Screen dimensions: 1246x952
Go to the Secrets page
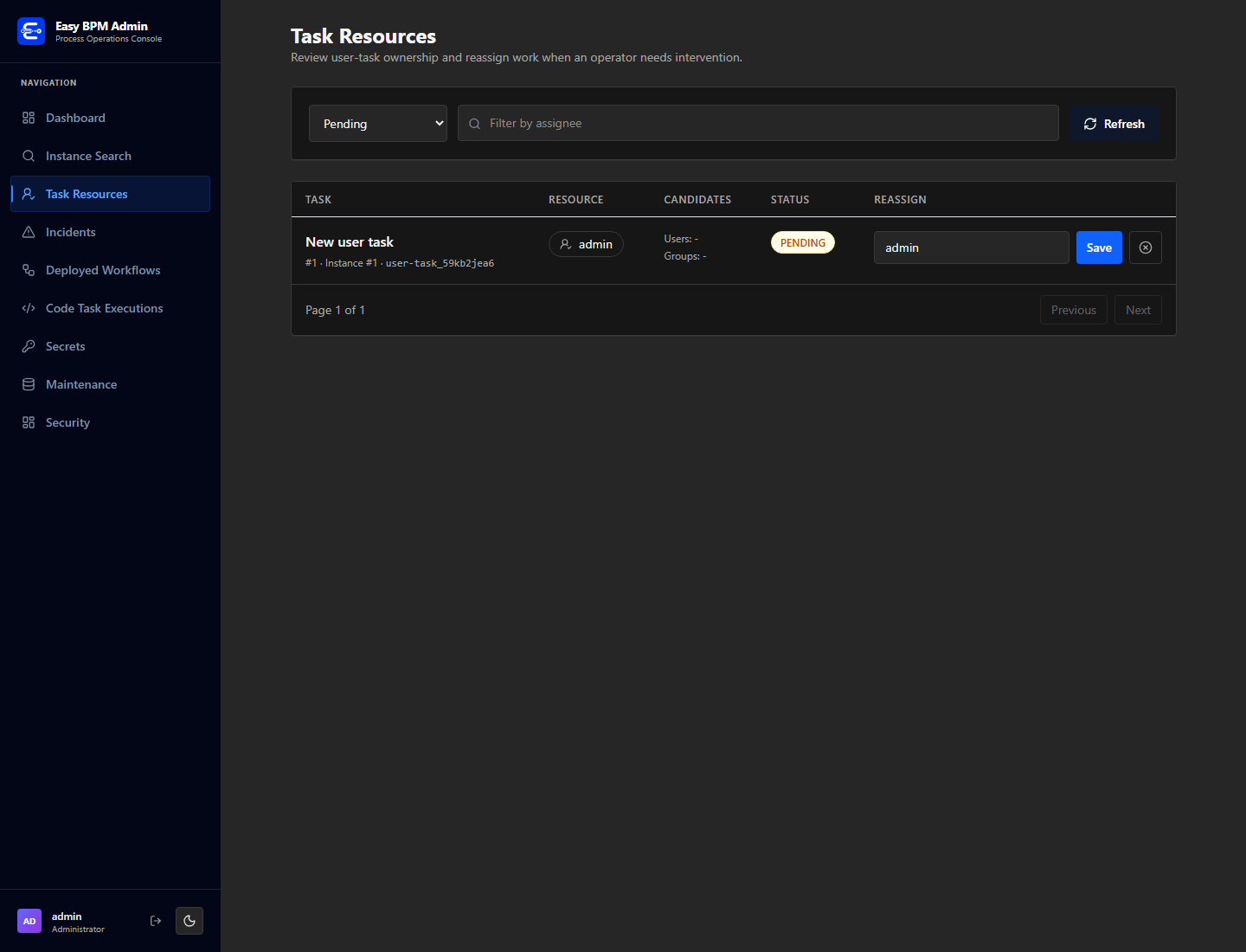(110, 346)
